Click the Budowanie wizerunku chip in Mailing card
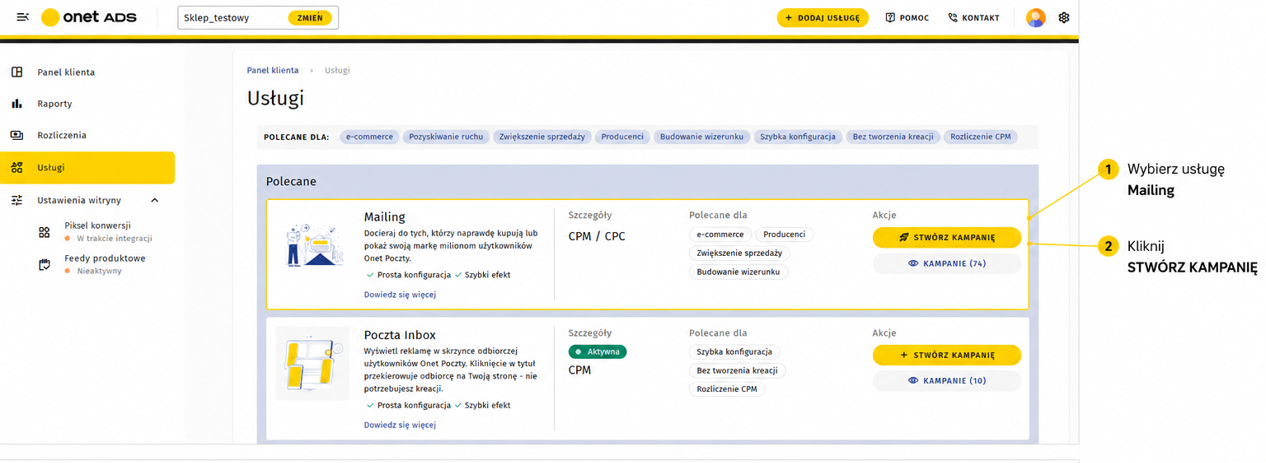 739,272
